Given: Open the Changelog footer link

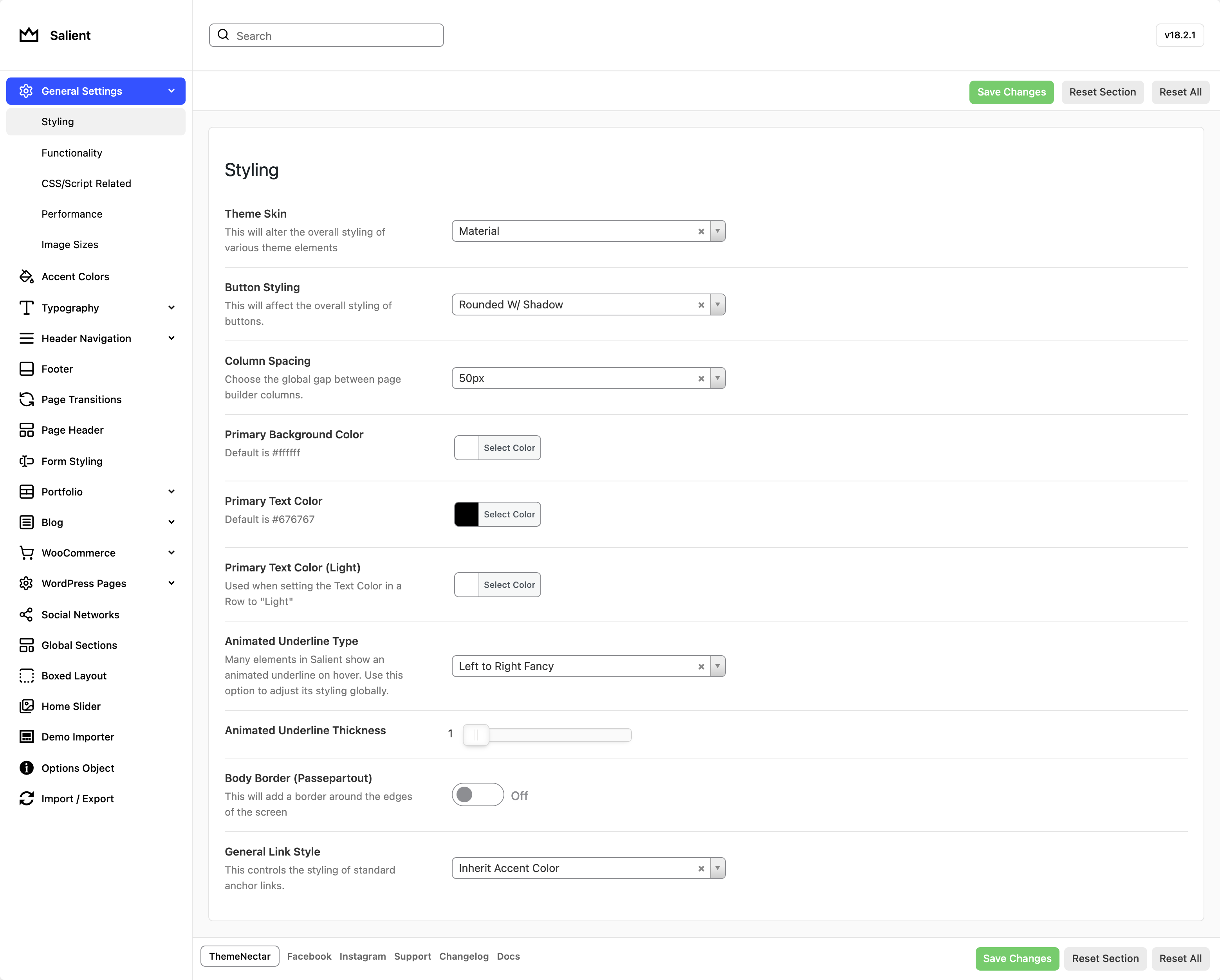Looking at the screenshot, I should [464, 956].
